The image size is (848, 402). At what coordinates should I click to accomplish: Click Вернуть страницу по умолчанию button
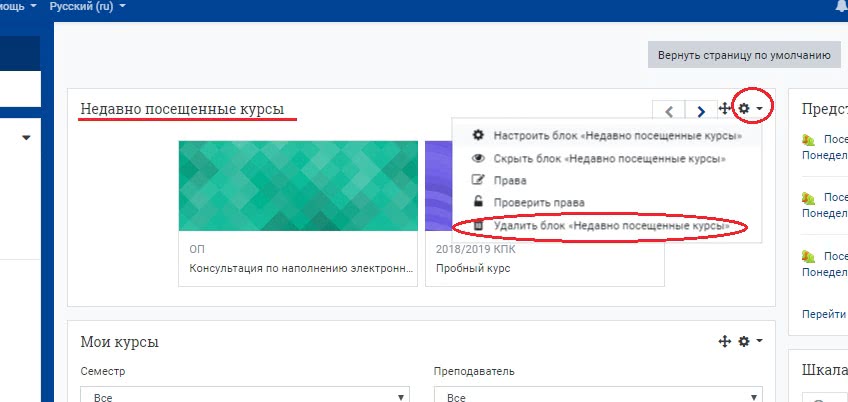(743, 55)
